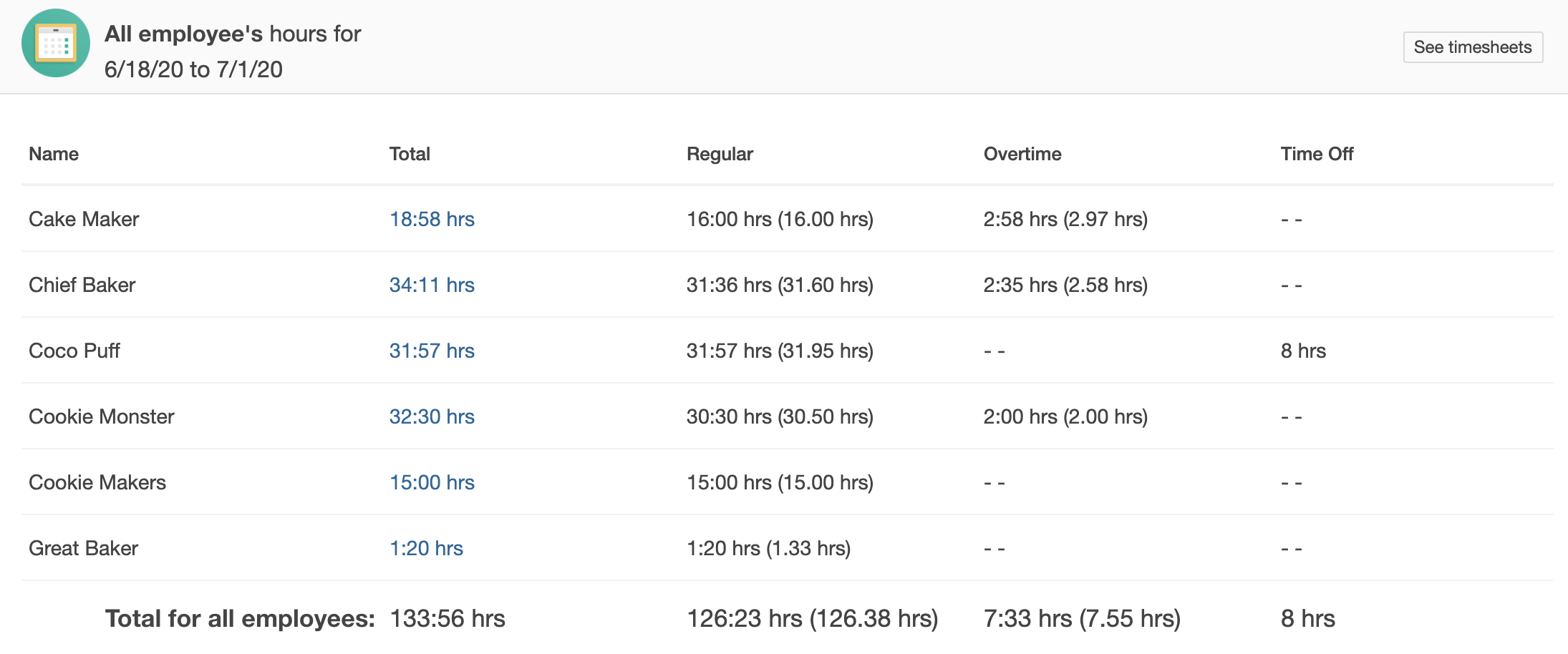Click the Regular column header
The height and width of the screenshot is (654, 1568).
(720, 154)
